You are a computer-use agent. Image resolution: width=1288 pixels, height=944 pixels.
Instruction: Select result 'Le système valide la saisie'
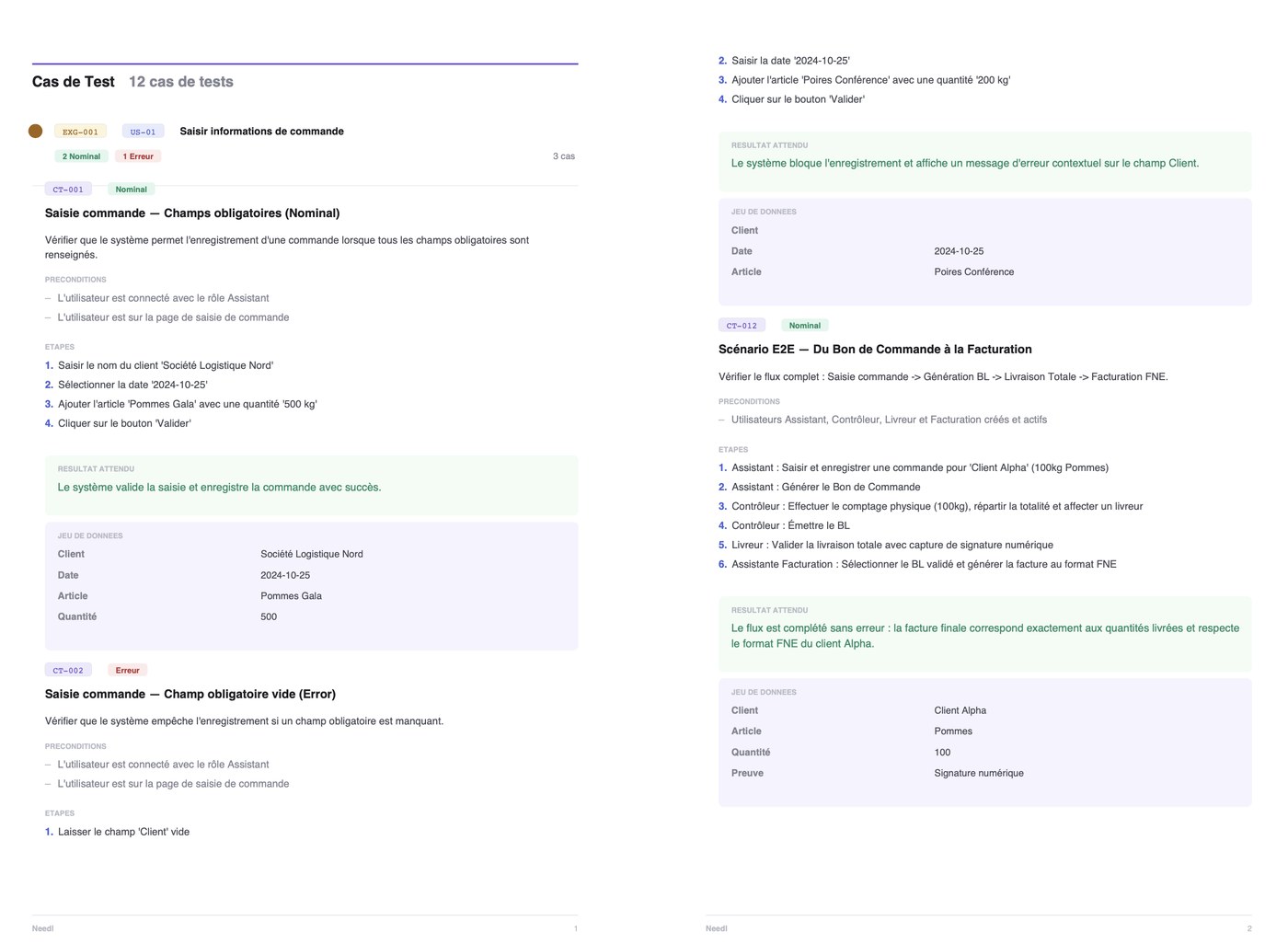[219, 488]
